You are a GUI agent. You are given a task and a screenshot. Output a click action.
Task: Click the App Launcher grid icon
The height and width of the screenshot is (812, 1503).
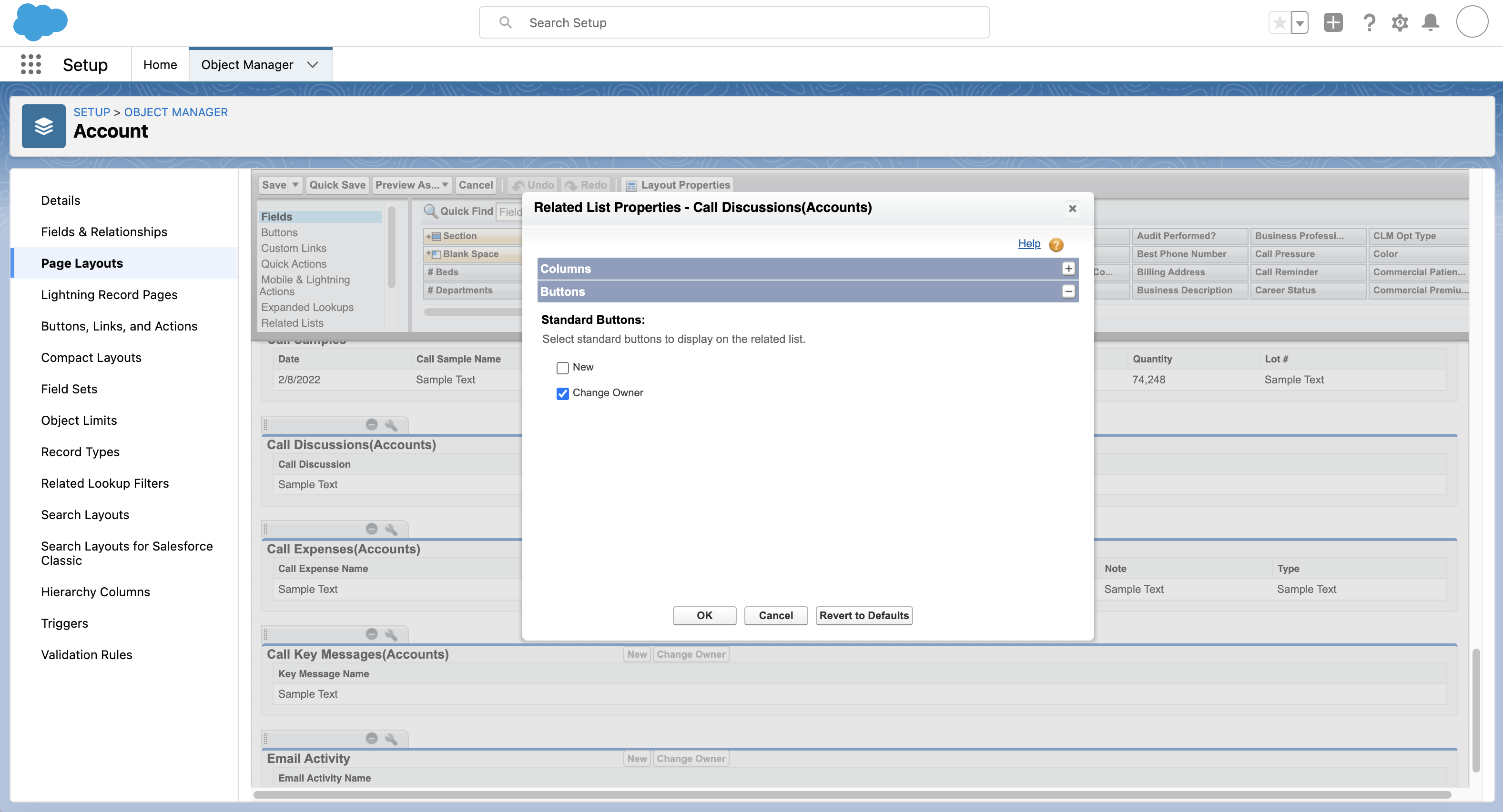pyautogui.click(x=30, y=64)
